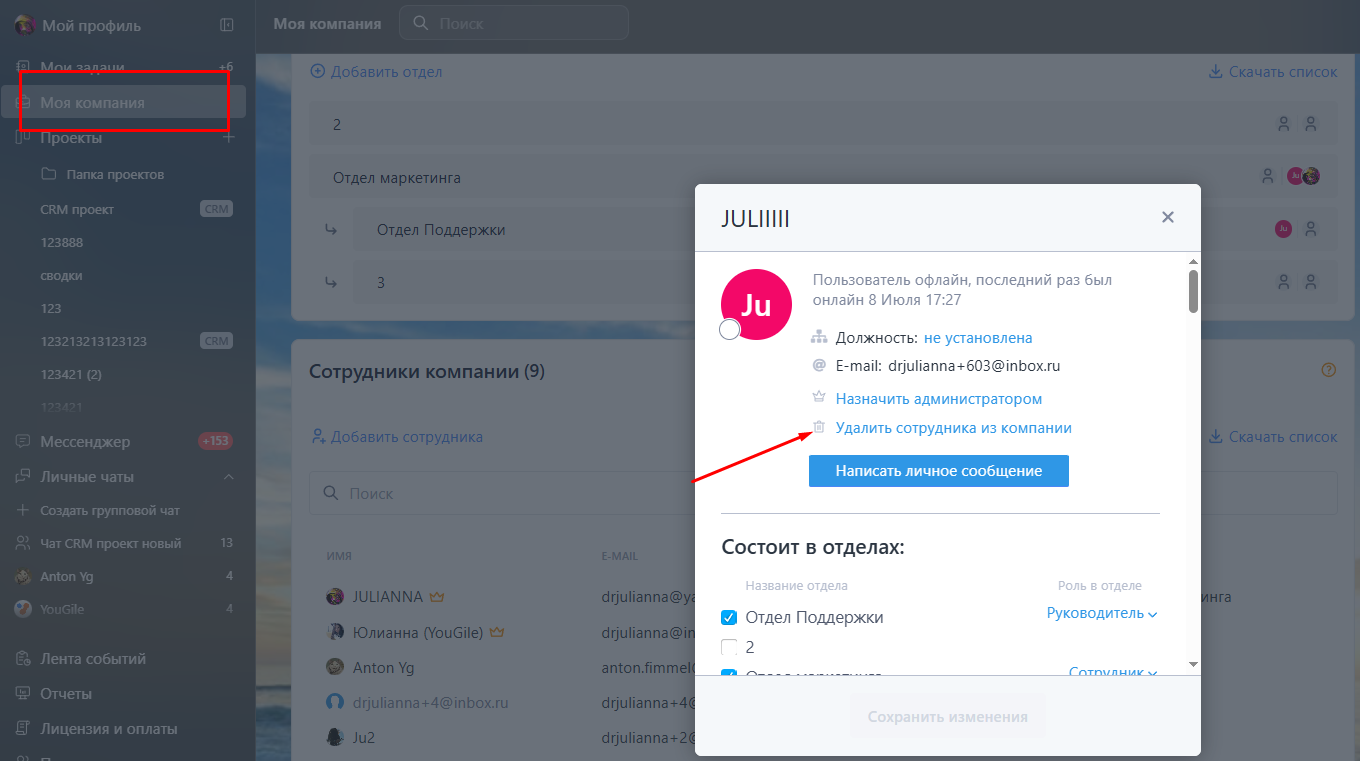This screenshot has height=761, width=1360.
Task: Click the Папка проектов folder icon
Action: point(49,174)
